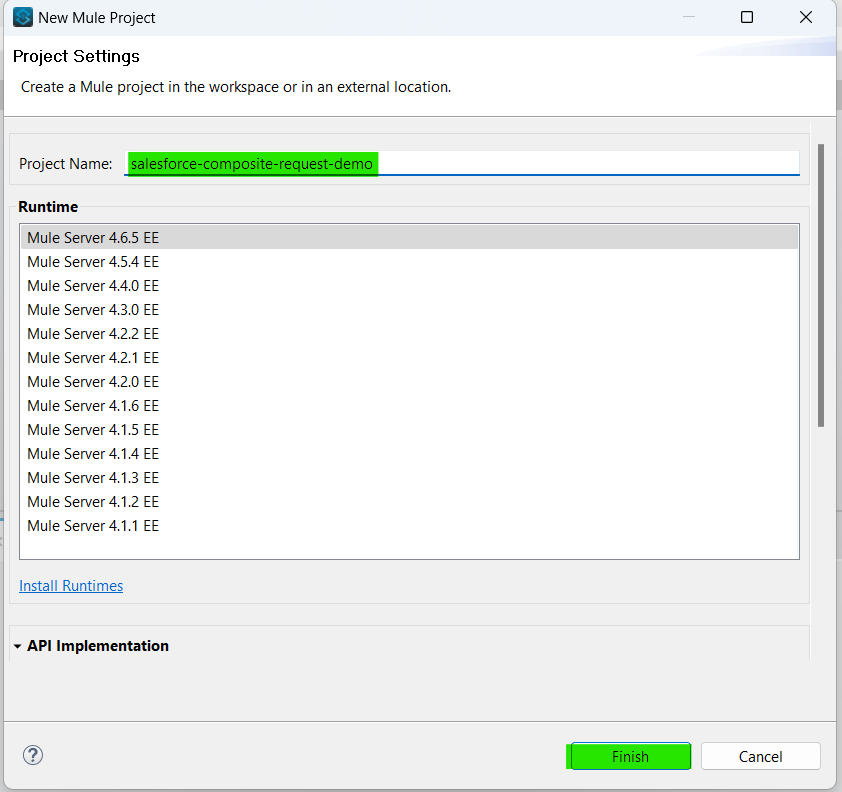
Task: Click the help question mark icon
Action: pyautogui.click(x=33, y=755)
